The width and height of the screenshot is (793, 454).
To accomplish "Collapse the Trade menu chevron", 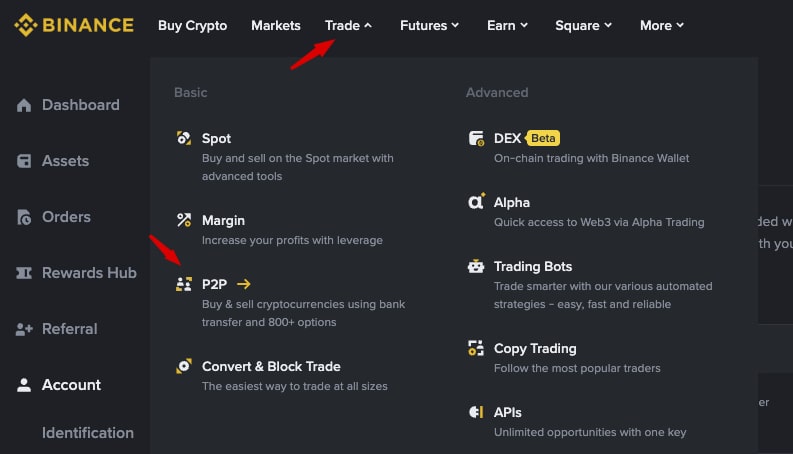I will click(x=368, y=25).
